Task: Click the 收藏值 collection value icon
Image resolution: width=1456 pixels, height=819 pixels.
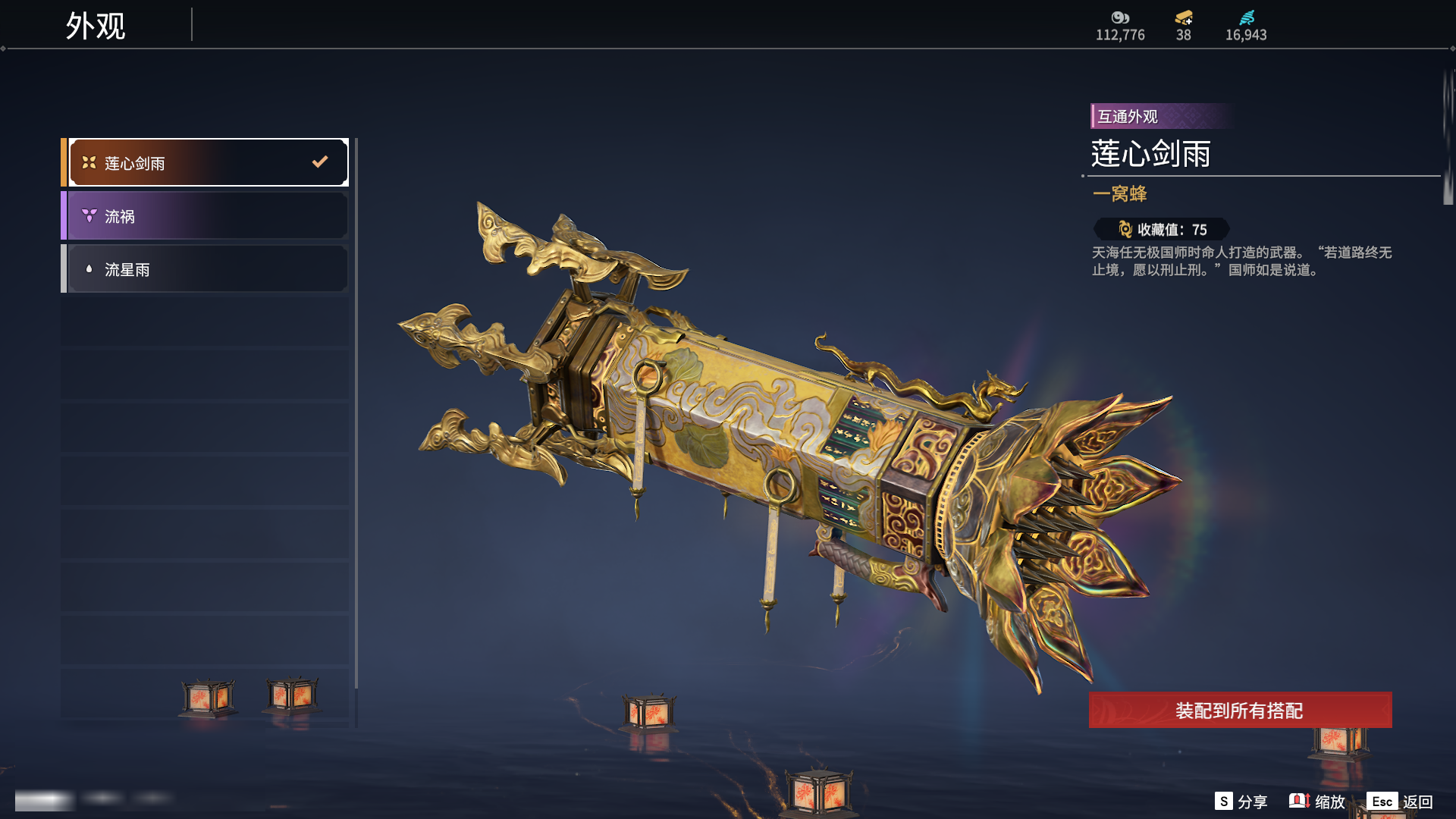Action: [1125, 229]
